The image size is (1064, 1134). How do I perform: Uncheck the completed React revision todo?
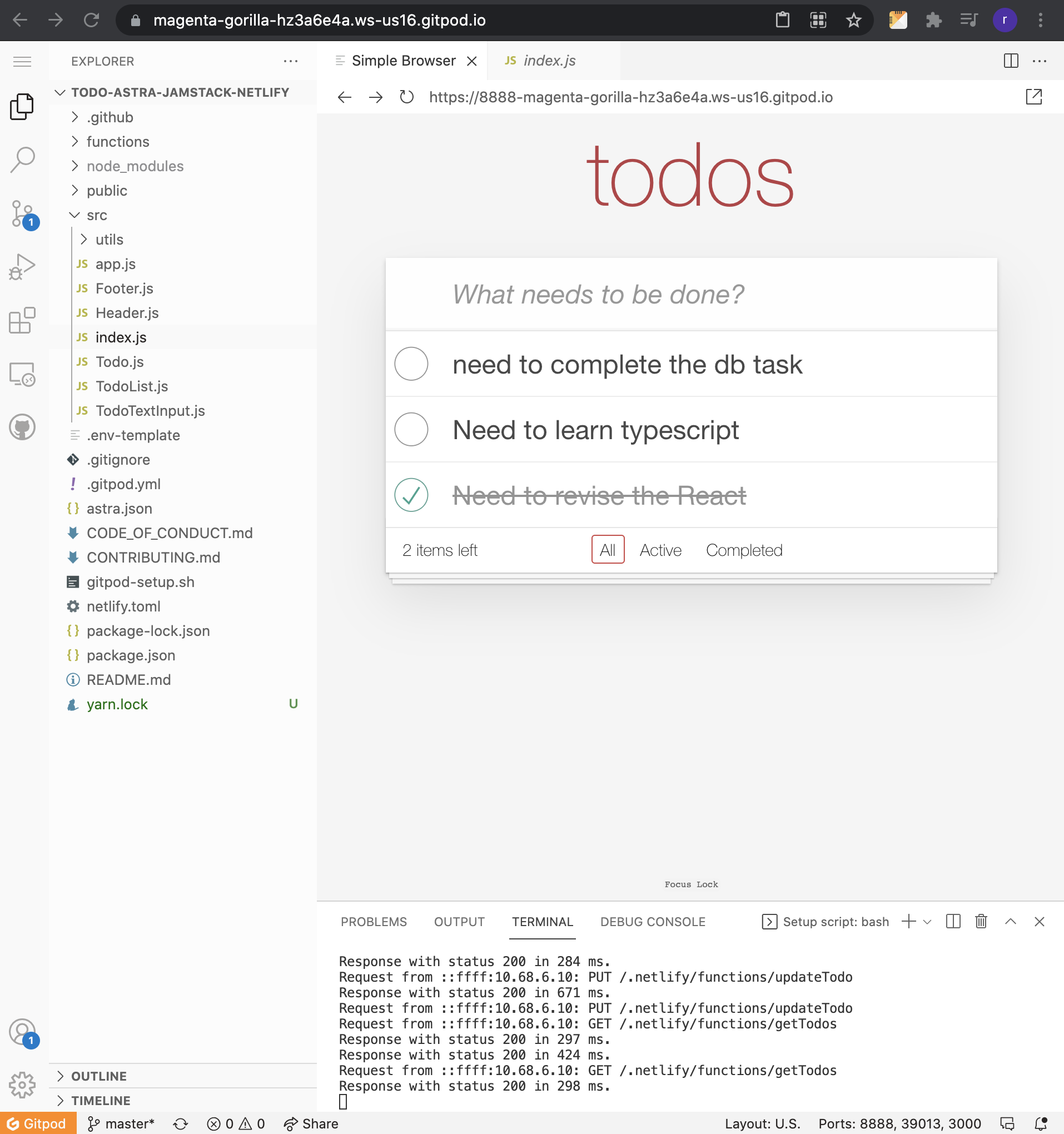pyautogui.click(x=411, y=495)
